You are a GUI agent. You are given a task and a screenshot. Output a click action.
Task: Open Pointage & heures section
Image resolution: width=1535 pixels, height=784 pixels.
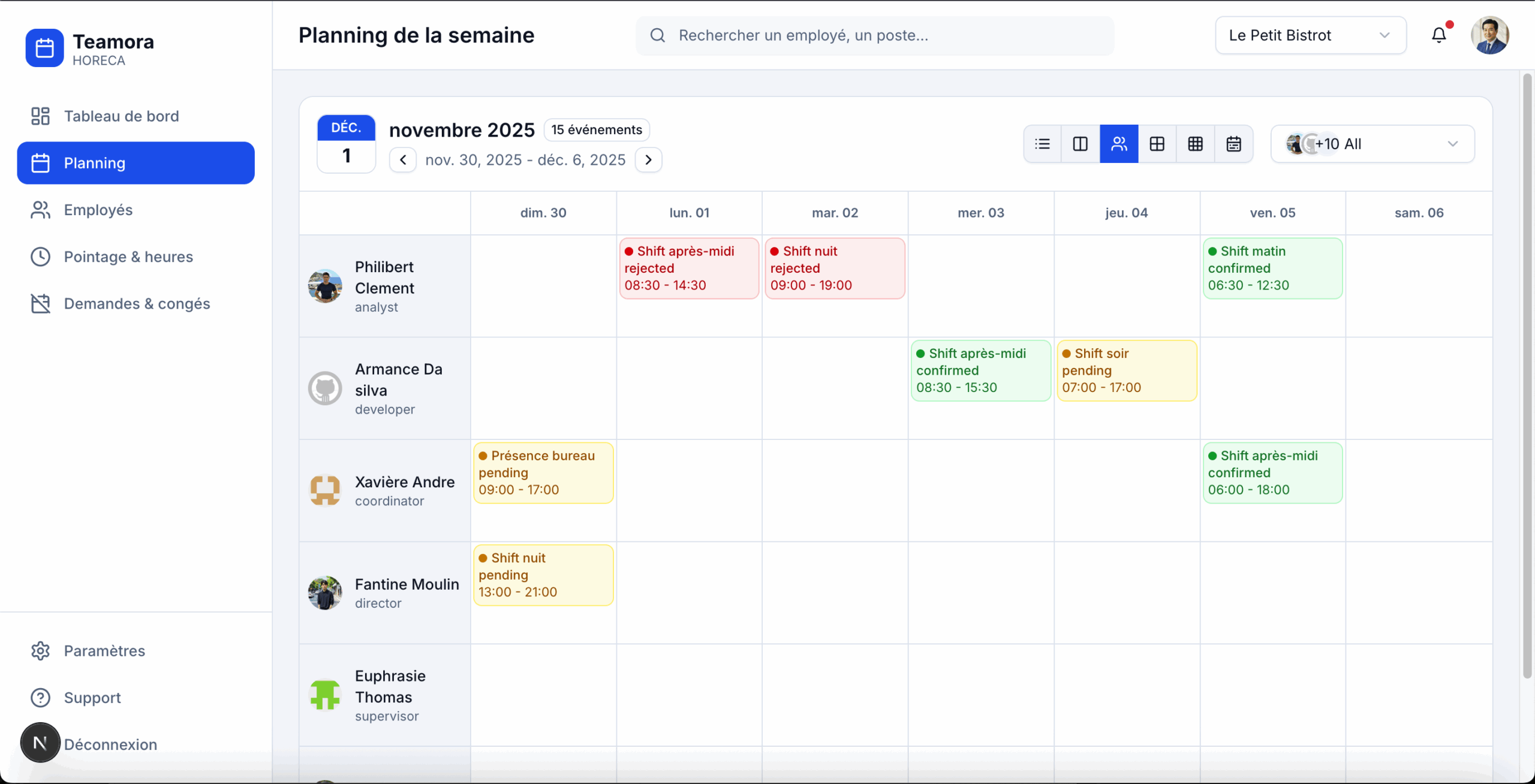click(128, 257)
